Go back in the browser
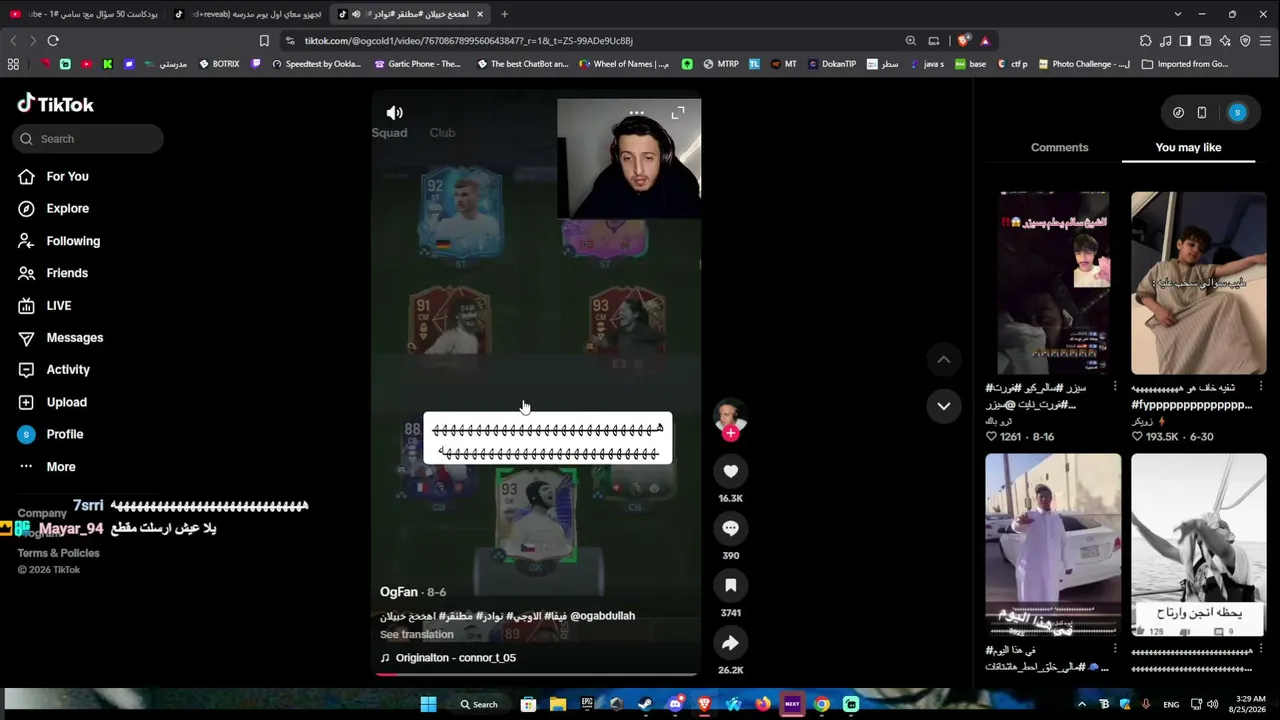The width and height of the screenshot is (1280, 720). click(x=13, y=41)
